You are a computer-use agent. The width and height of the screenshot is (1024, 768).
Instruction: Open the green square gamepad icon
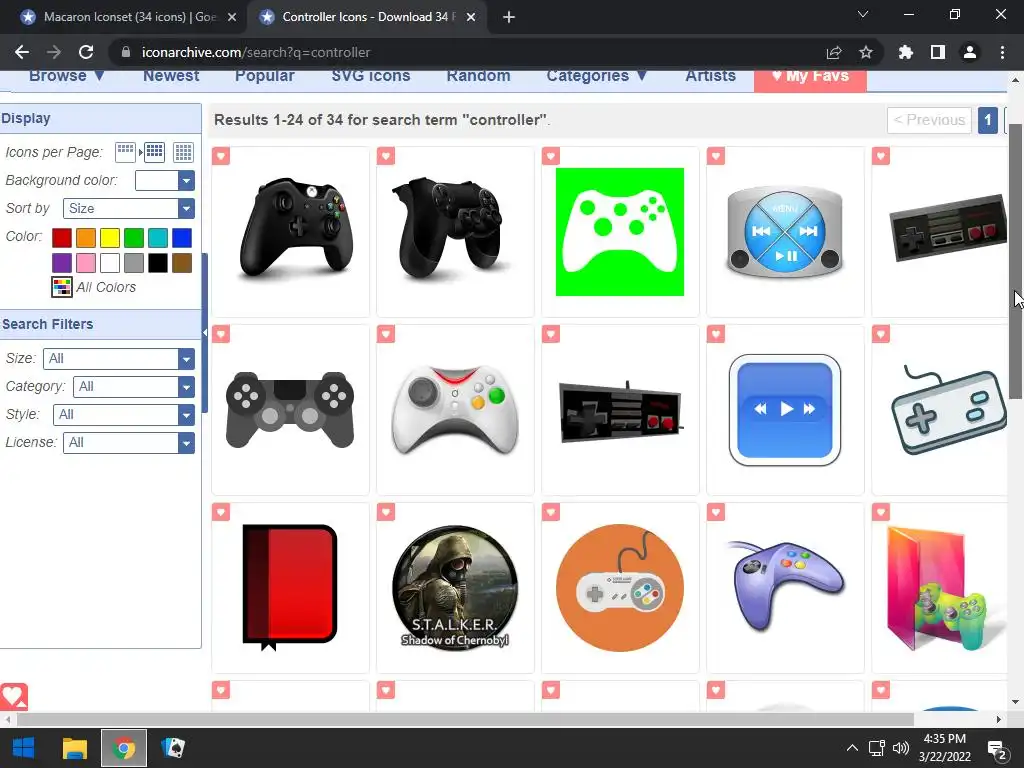tap(620, 232)
